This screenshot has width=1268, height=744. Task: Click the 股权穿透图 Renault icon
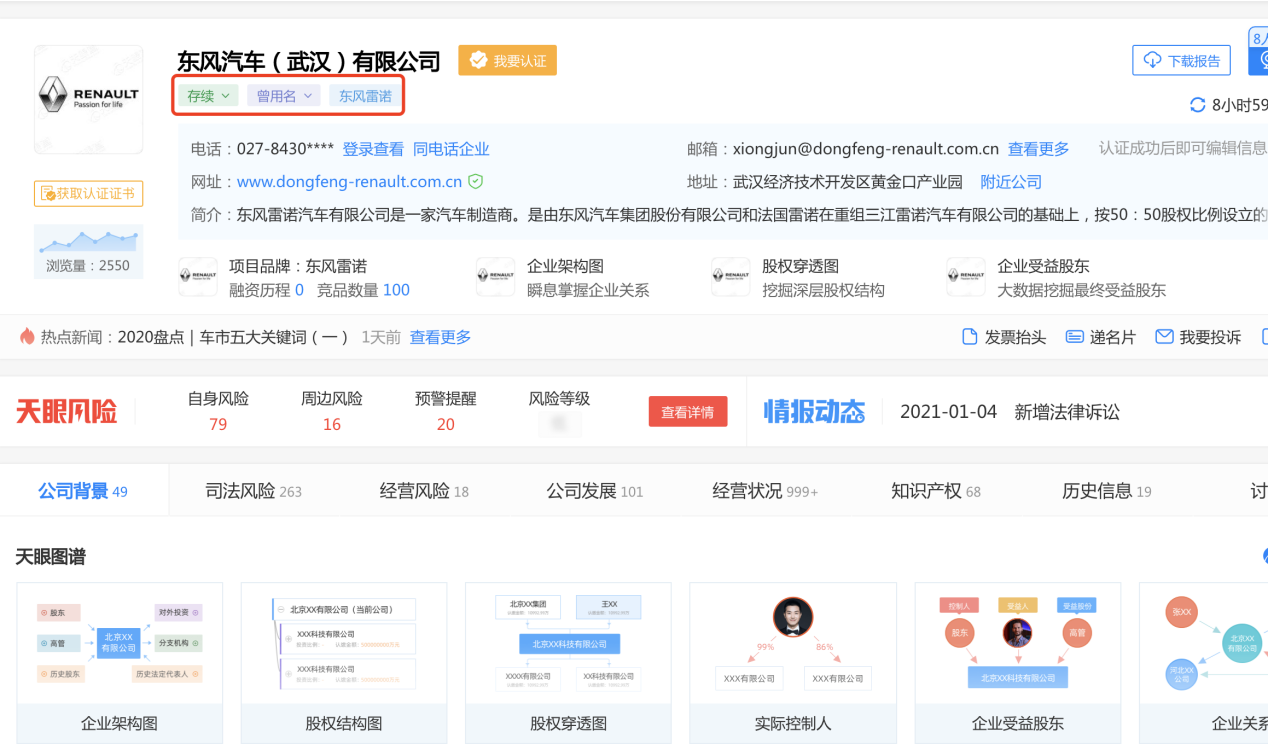point(731,277)
